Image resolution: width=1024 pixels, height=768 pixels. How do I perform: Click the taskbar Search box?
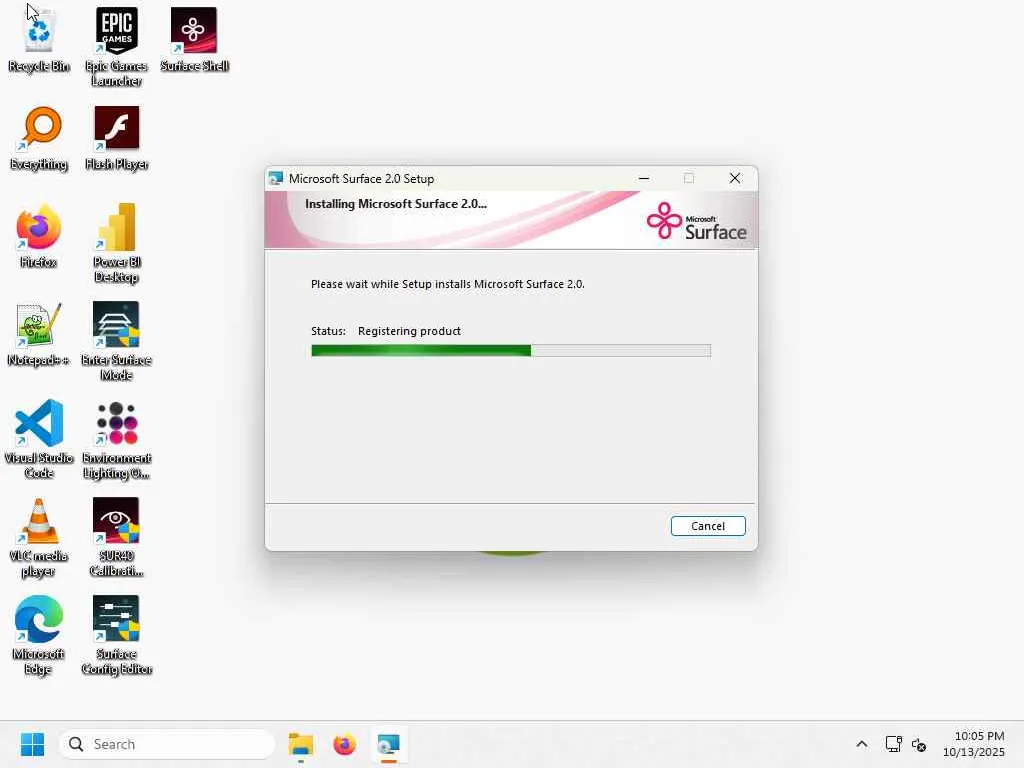[x=167, y=744]
